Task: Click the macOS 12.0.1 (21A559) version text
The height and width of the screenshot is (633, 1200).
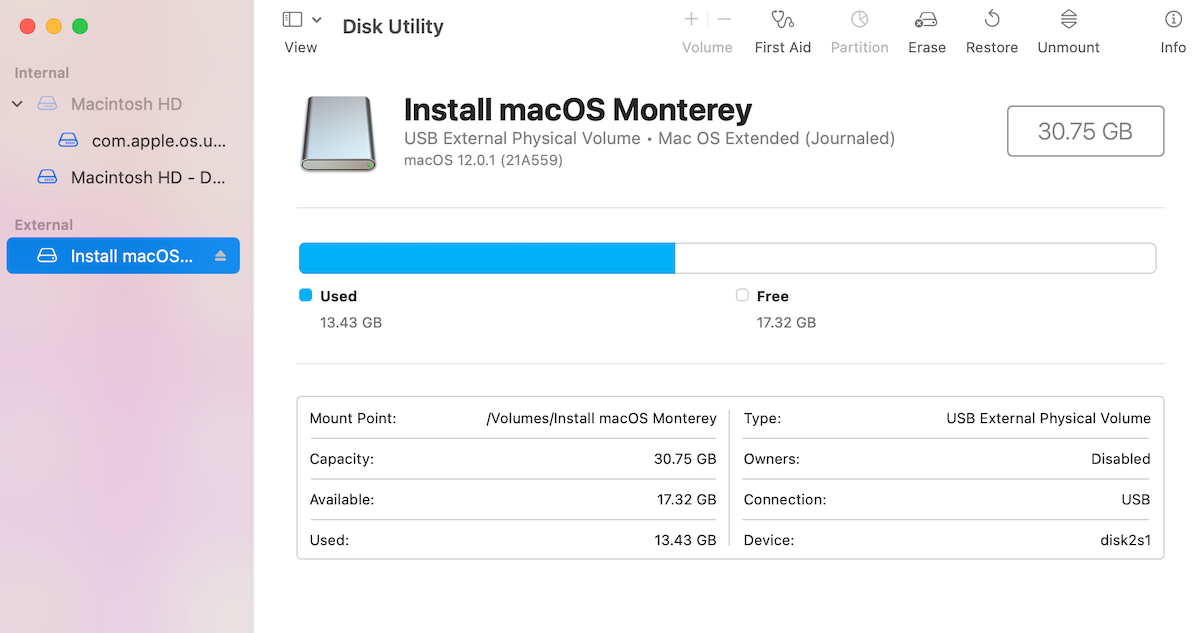Action: (x=483, y=160)
